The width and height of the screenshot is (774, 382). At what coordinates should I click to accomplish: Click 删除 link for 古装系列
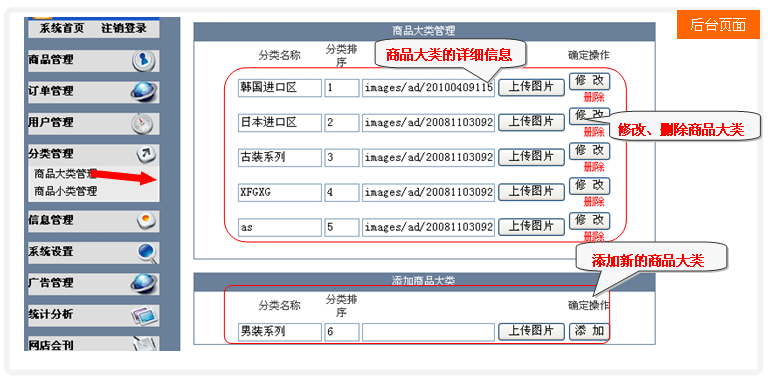pos(594,167)
